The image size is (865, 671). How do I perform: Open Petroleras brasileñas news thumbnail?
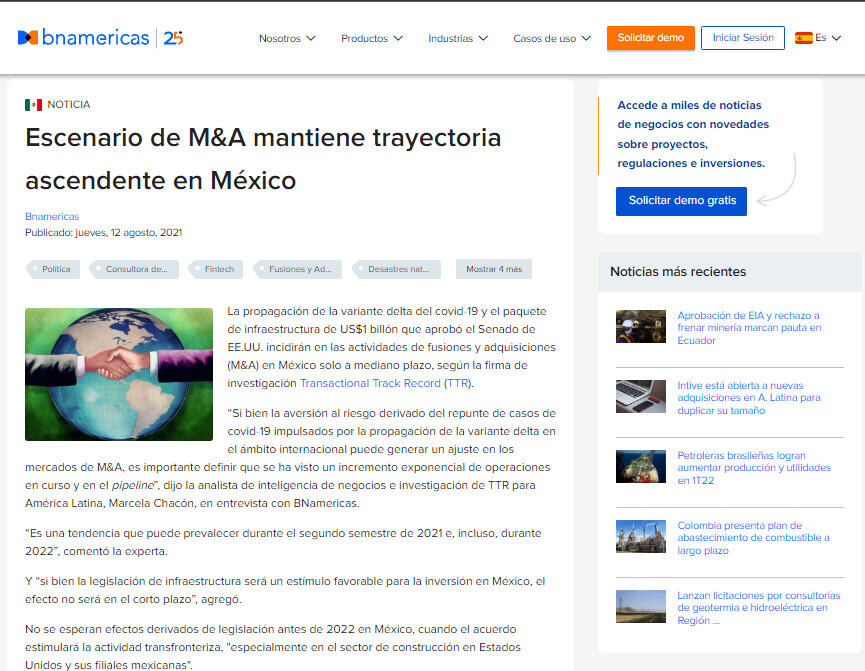tap(640, 467)
